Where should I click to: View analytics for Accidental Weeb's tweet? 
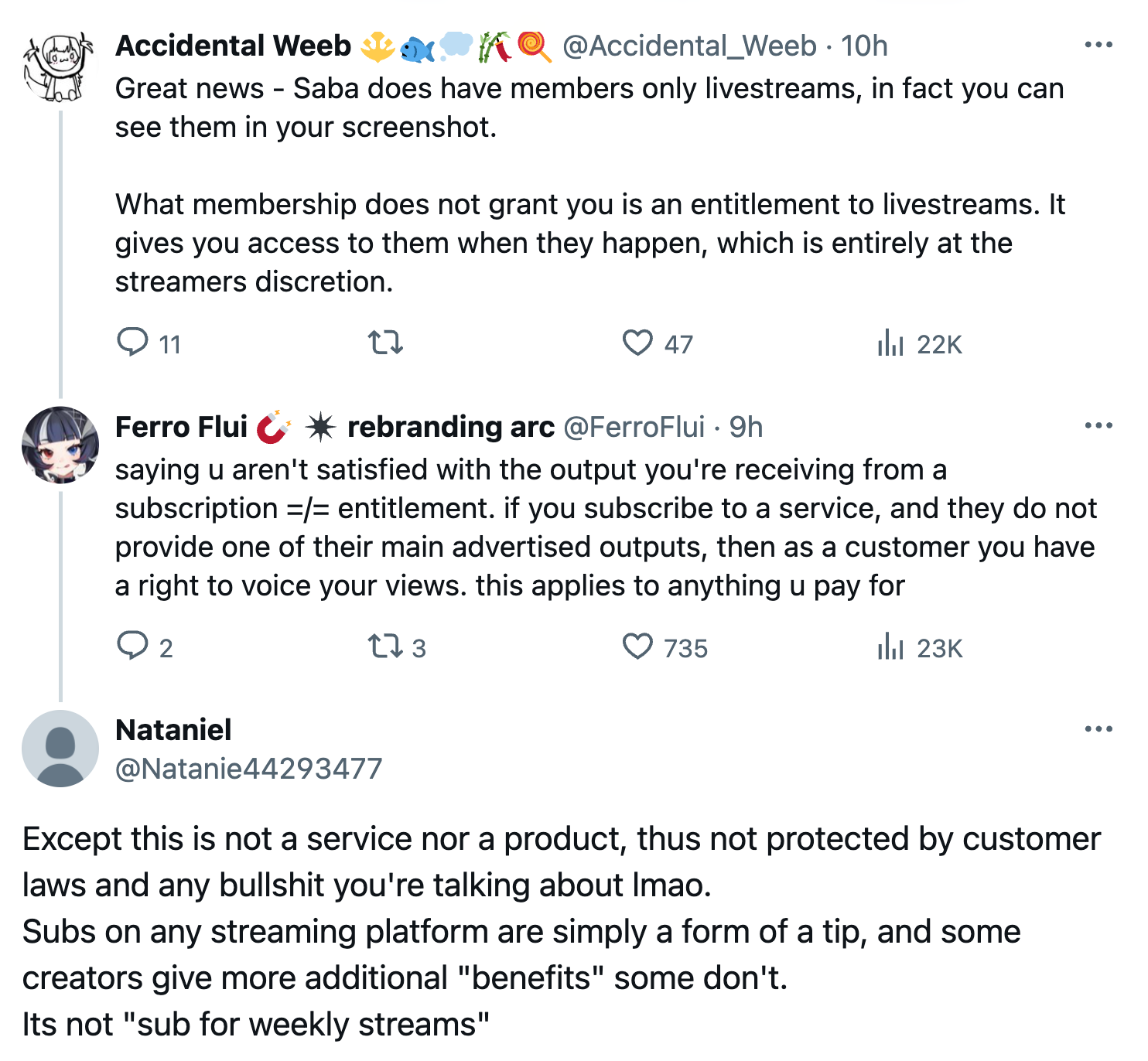[x=890, y=342]
